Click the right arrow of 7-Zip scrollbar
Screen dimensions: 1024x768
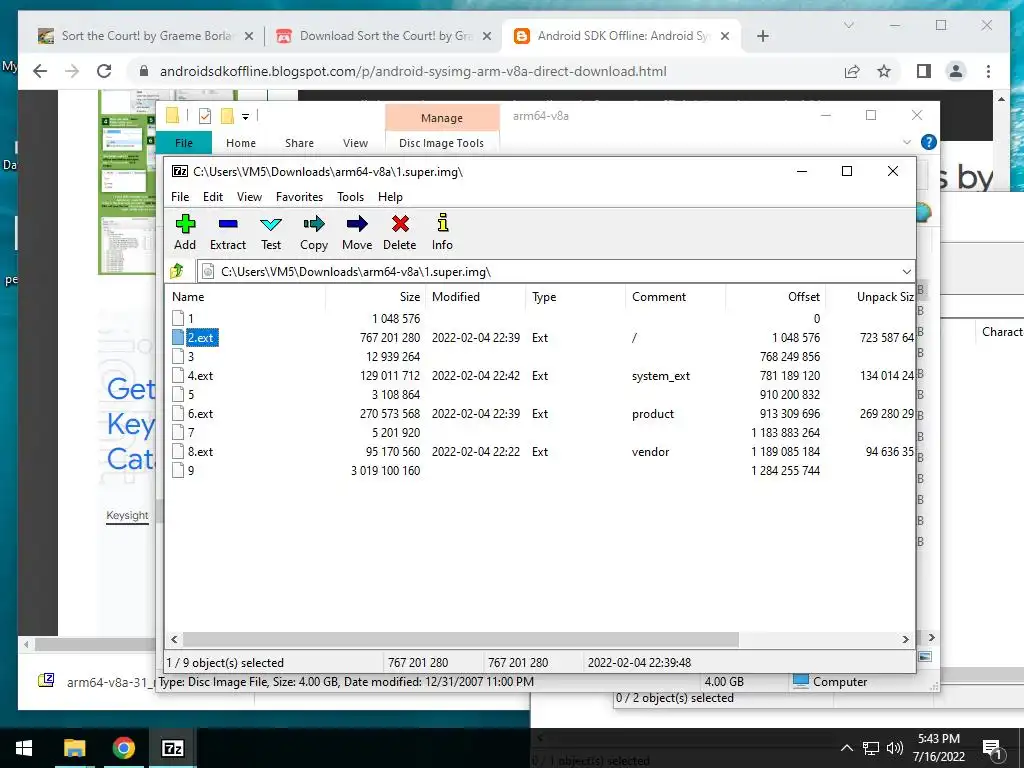[905, 639]
